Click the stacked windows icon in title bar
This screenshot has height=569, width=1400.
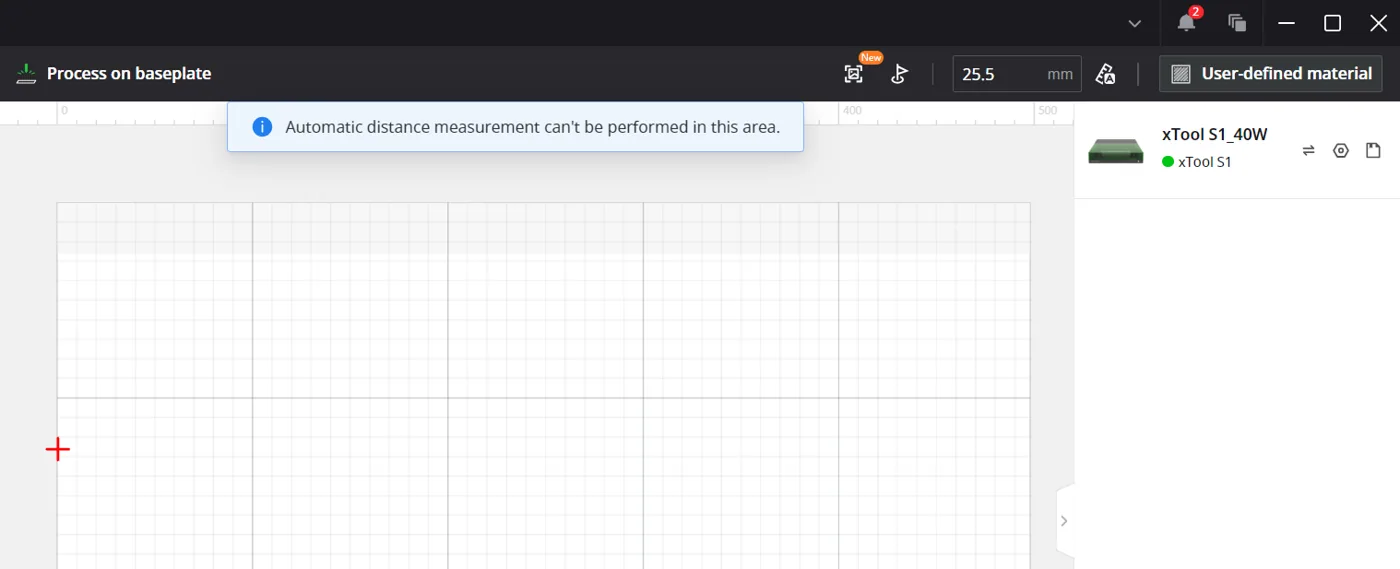point(1237,23)
